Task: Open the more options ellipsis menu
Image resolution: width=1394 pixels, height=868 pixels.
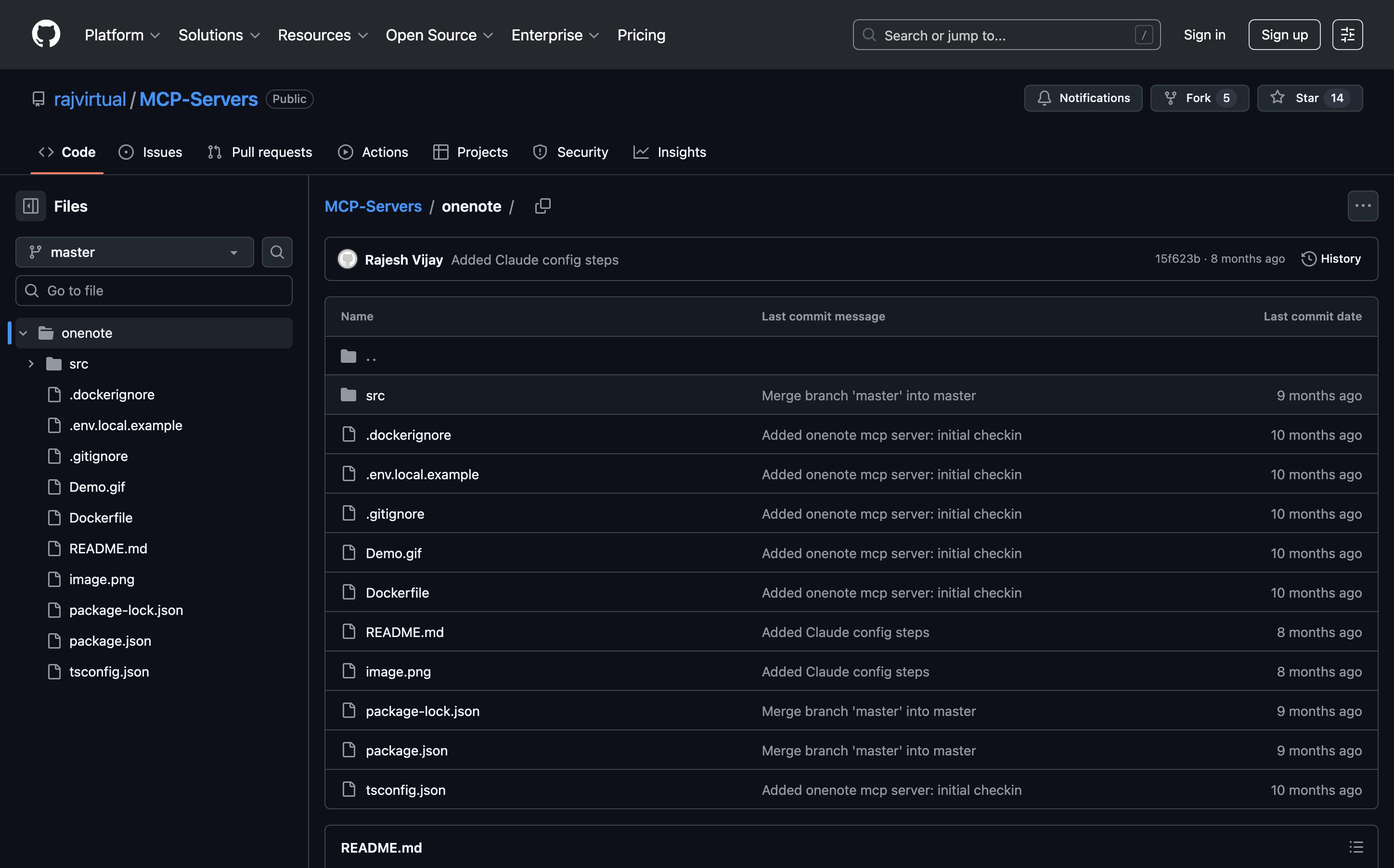Action: [1362, 206]
